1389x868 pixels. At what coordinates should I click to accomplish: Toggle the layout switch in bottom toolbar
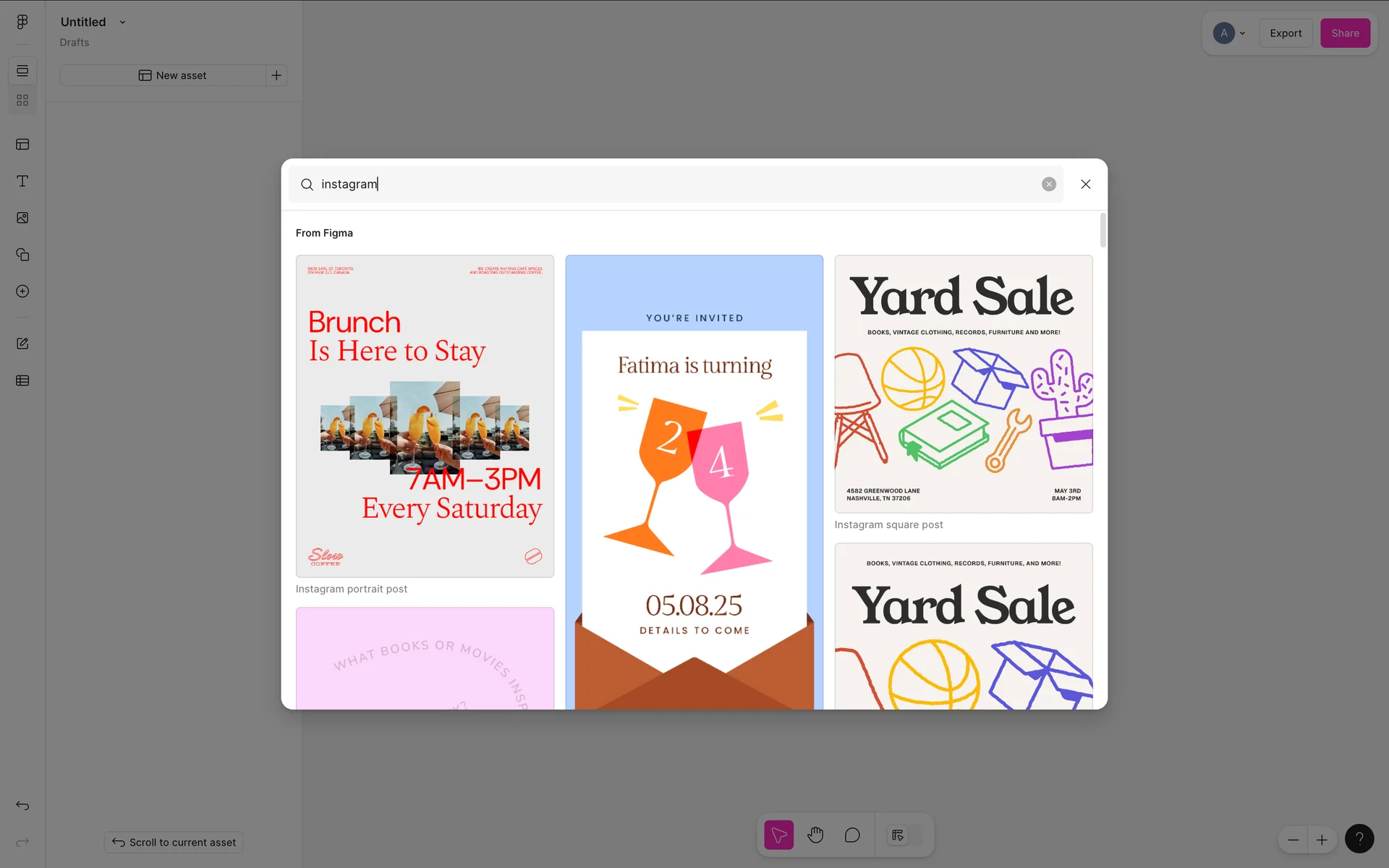905,835
